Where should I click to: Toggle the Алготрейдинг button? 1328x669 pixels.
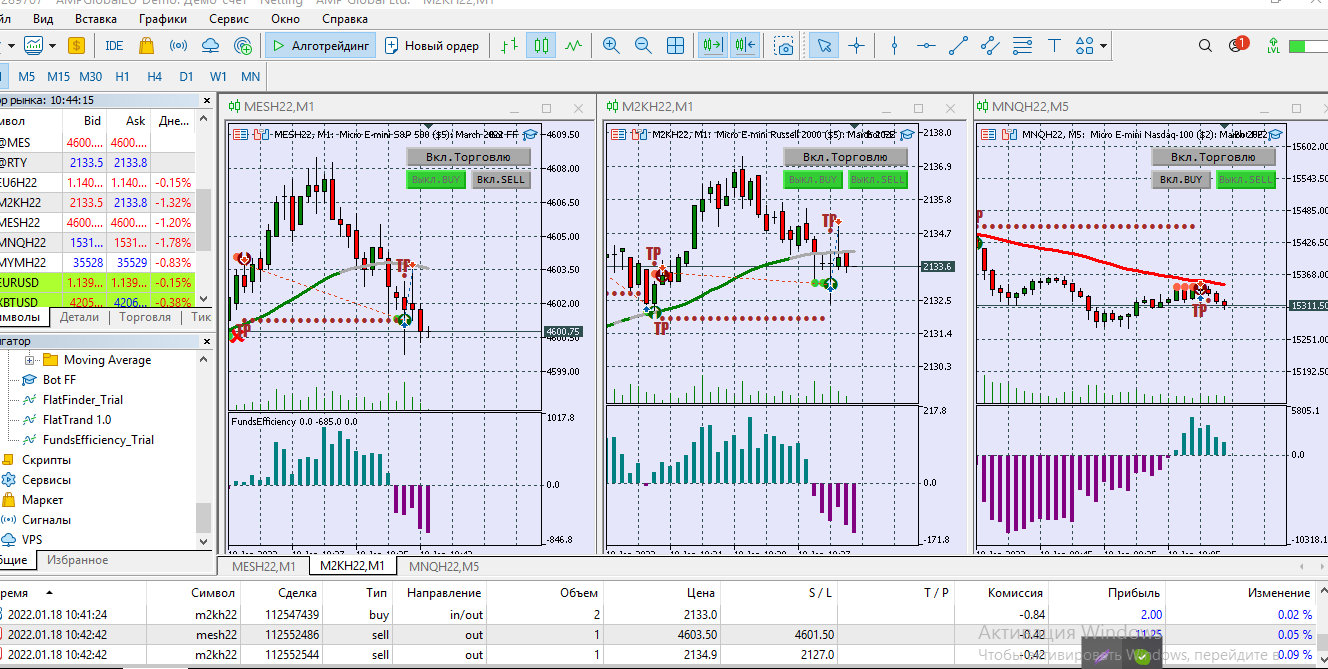pos(320,45)
